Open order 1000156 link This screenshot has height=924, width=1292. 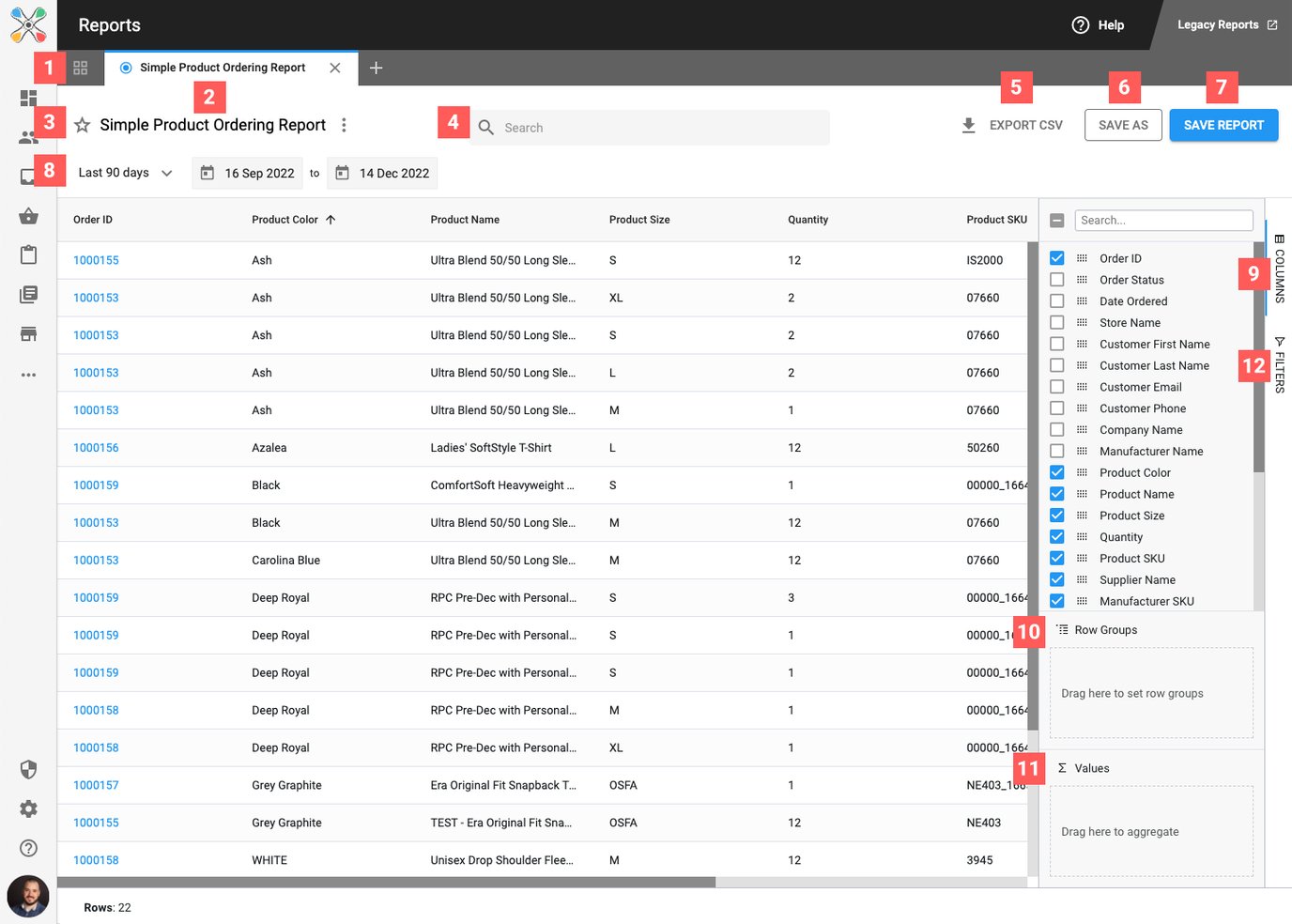tap(96, 448)
